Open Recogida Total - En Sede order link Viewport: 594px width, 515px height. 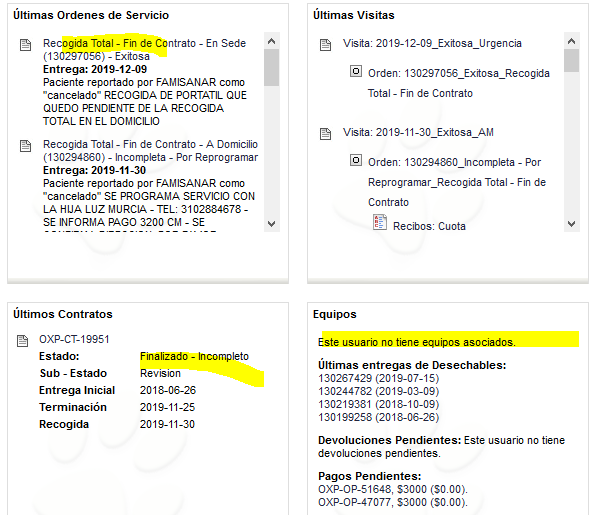(x=144, y=50)
